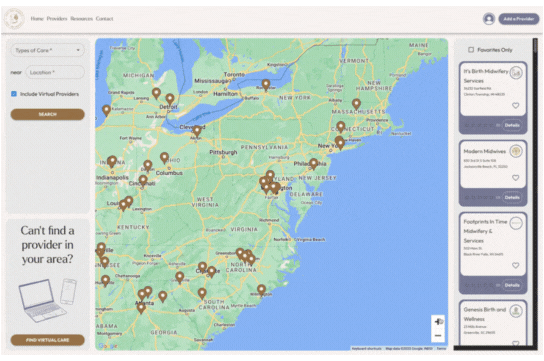Image resolution: width=544 pixels, height=361 pixels.
Task: Open the Resources menu item
Action: (82, 19)
